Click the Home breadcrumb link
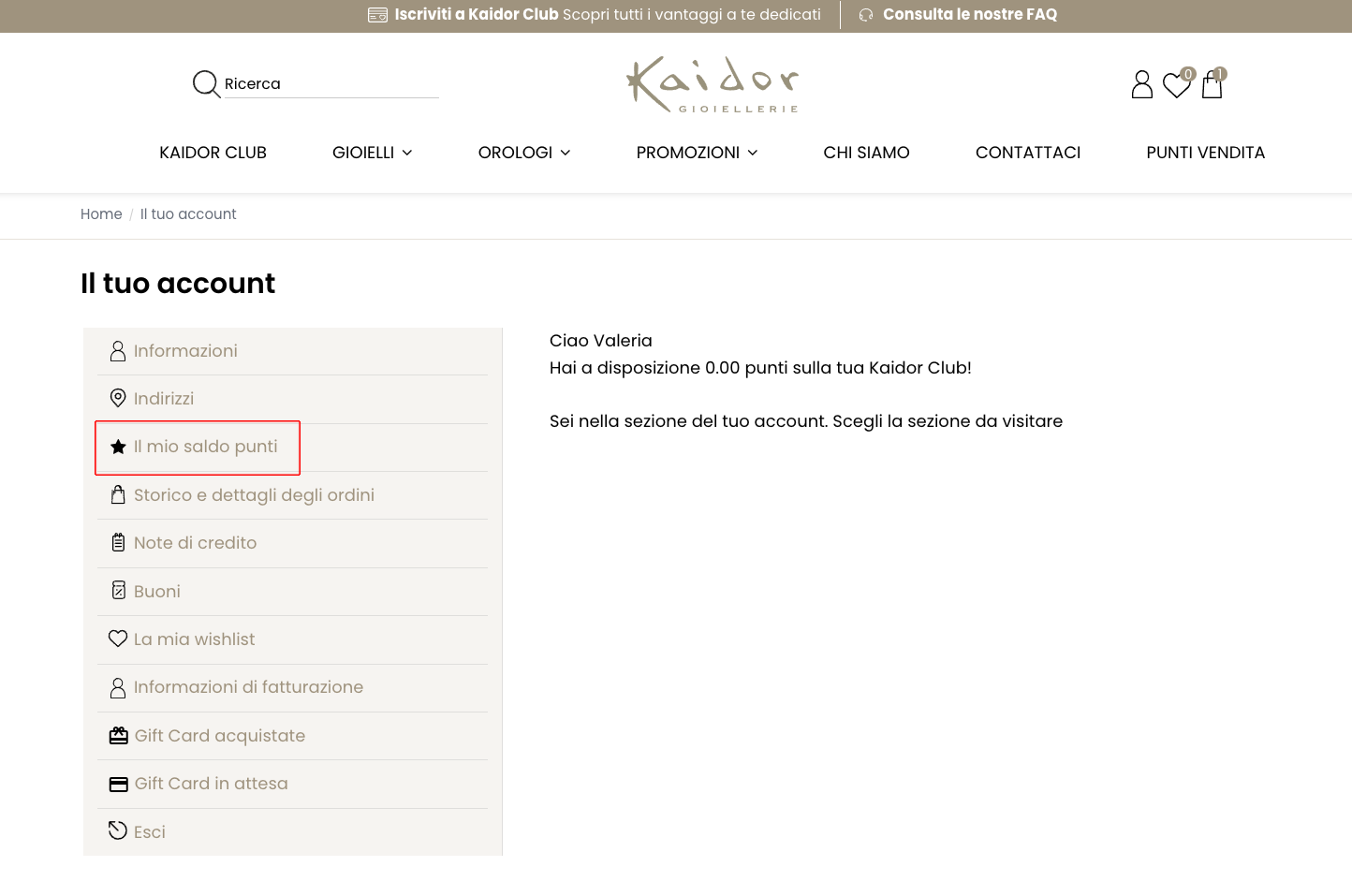This screenshot has height=896, width=1352. 101,214
